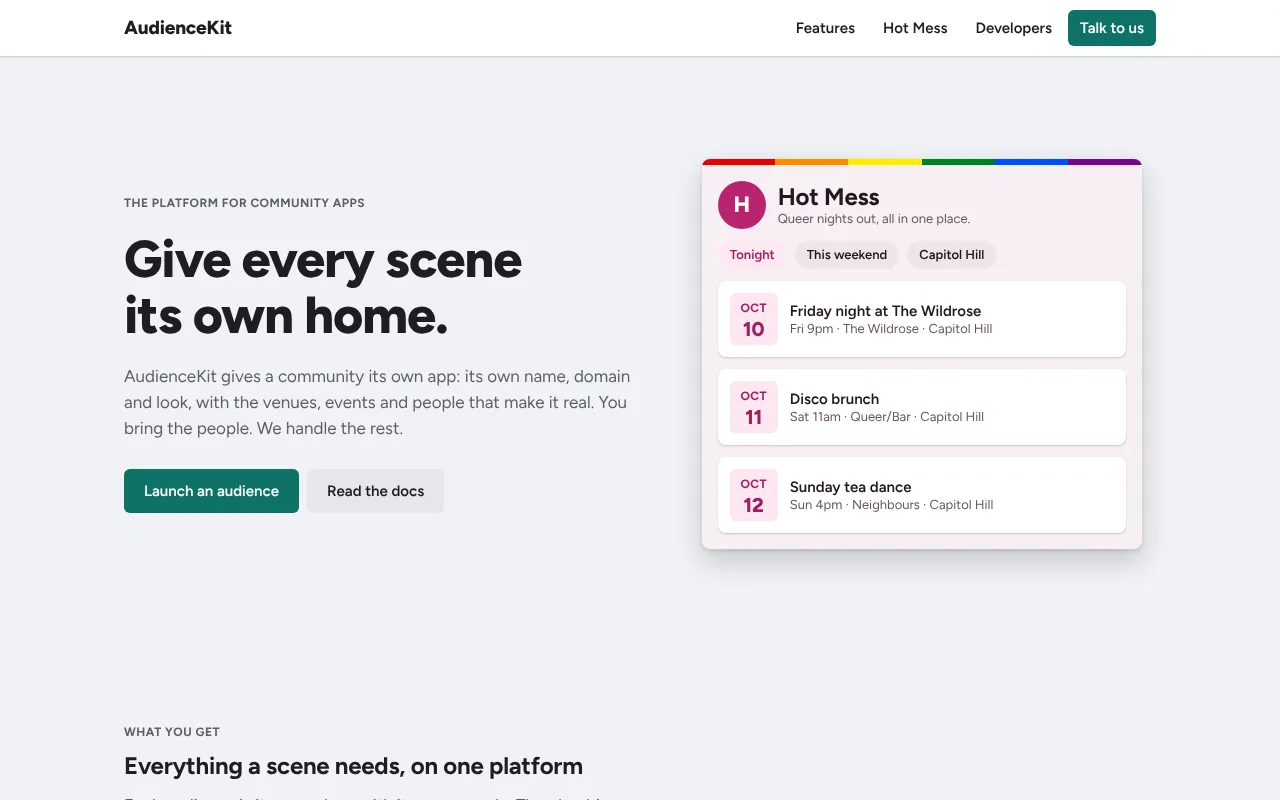
Task: Click the OCT 12 date badge
Action: pyautogui.click(x=754, y=495)
